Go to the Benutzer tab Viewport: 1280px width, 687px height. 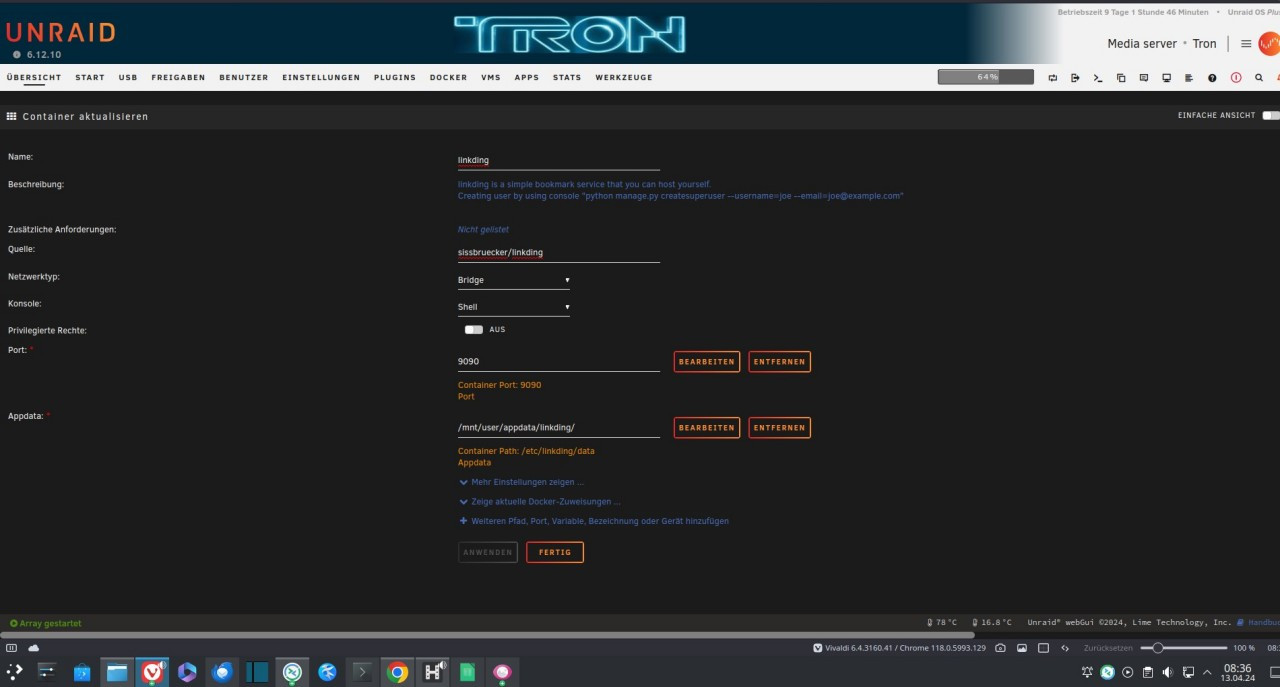click(x=244, y=77)
